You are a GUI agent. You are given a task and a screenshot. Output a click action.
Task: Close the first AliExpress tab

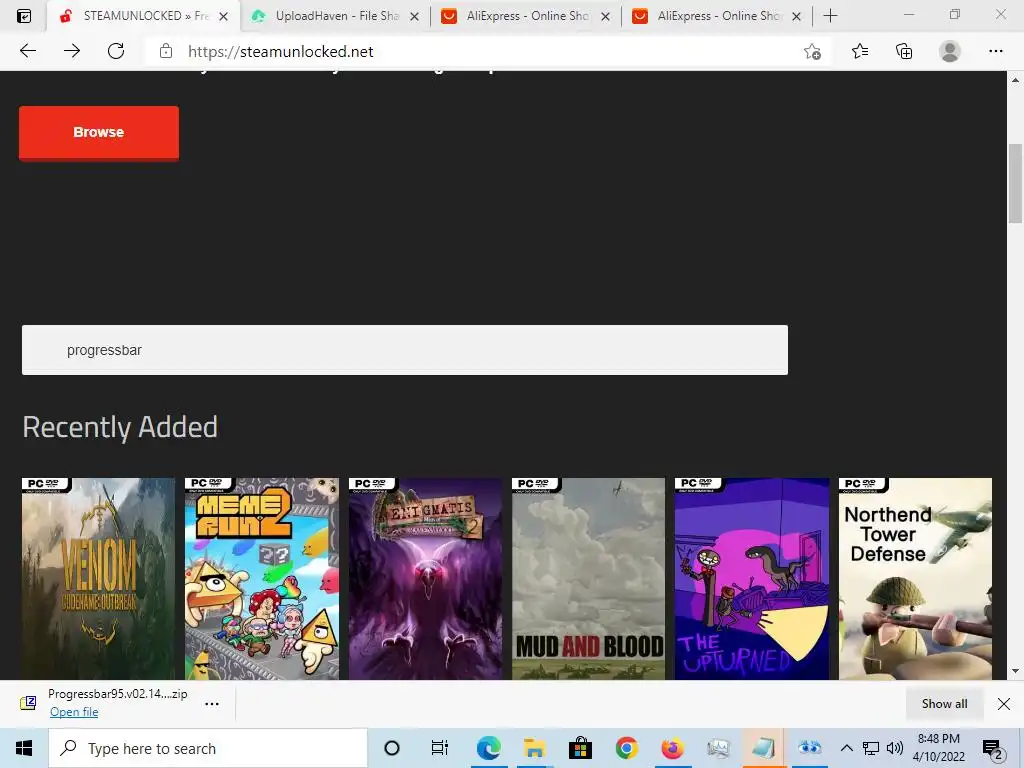click(605, 16)
